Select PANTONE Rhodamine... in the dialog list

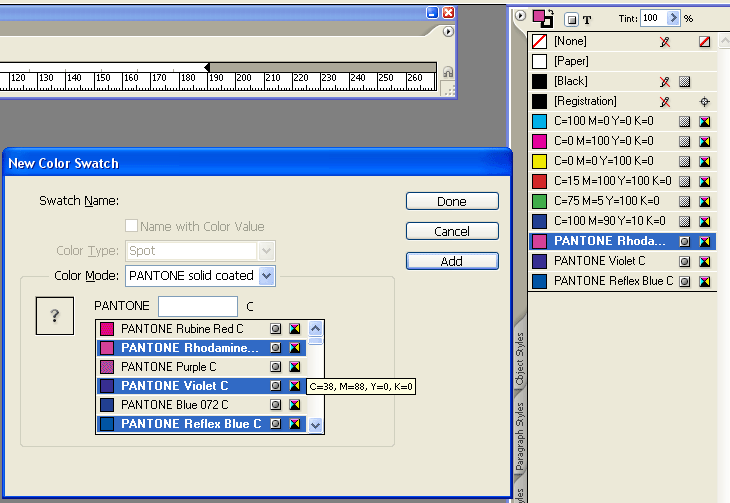202,348
